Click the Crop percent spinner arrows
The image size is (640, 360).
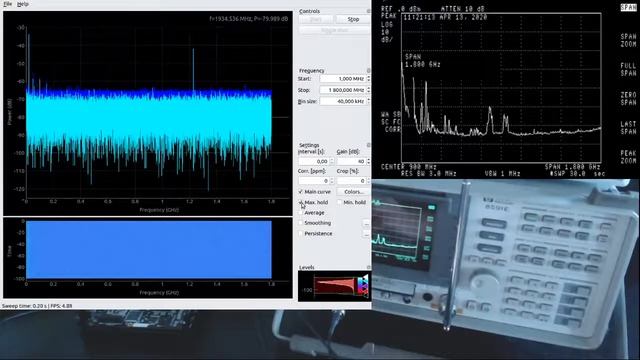tap(368, 180)
